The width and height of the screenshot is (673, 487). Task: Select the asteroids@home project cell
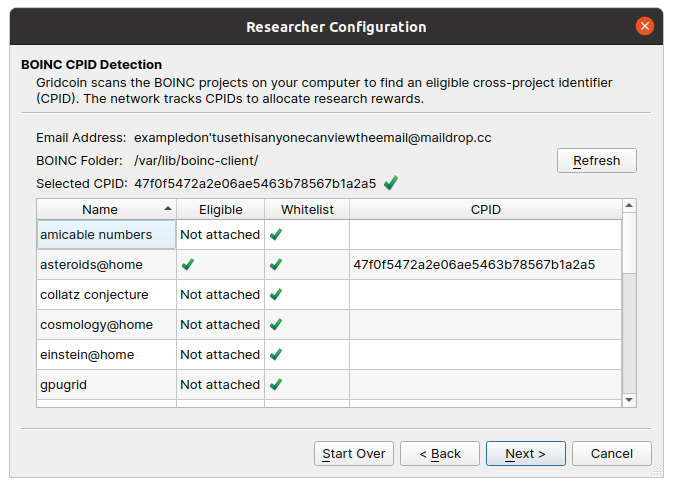click(106, 264)
